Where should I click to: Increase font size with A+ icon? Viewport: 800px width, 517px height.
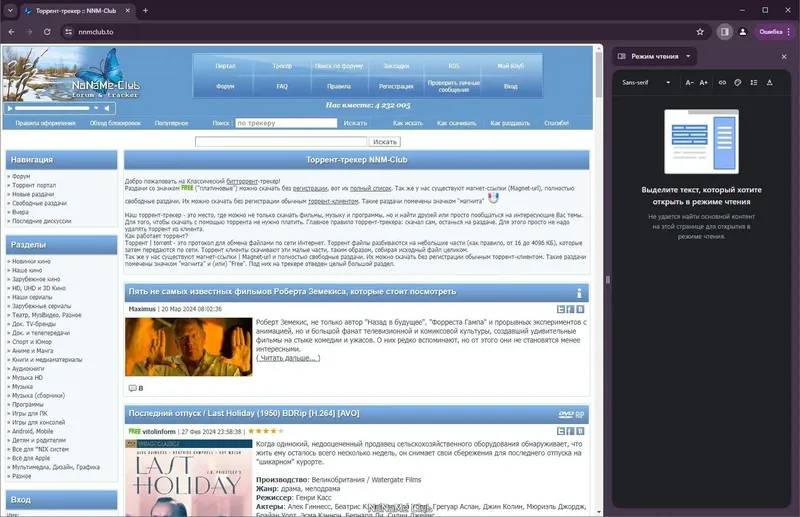(704, 83)
